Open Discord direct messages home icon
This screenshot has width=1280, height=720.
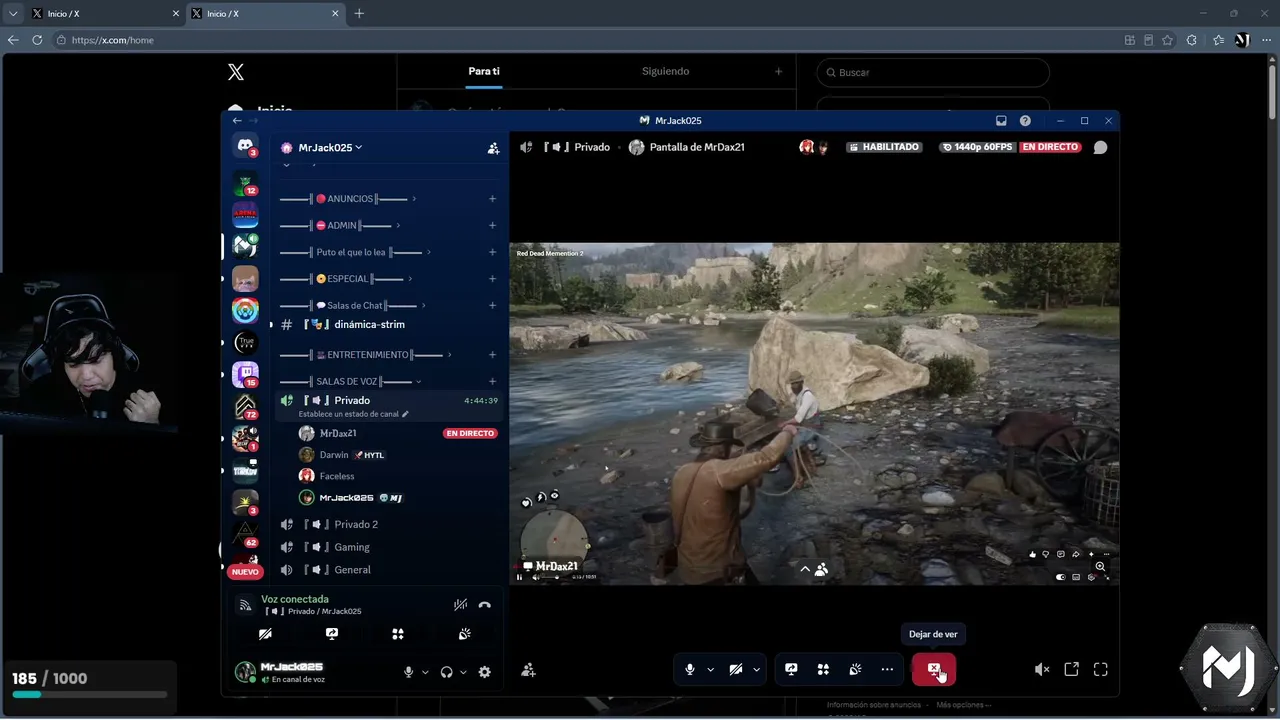(245, 146)
